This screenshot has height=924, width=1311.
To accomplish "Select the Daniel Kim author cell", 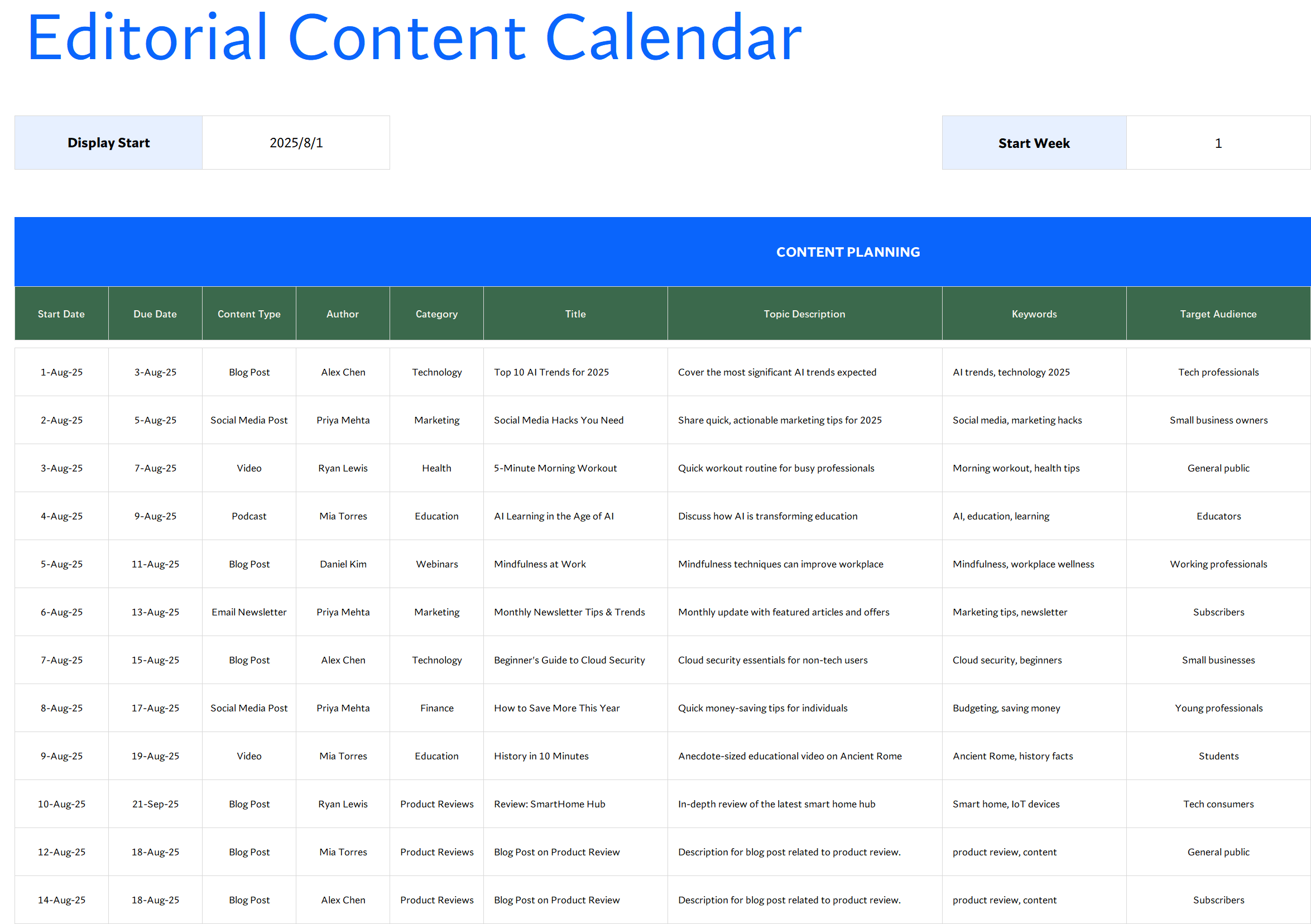I will (343, 564).
